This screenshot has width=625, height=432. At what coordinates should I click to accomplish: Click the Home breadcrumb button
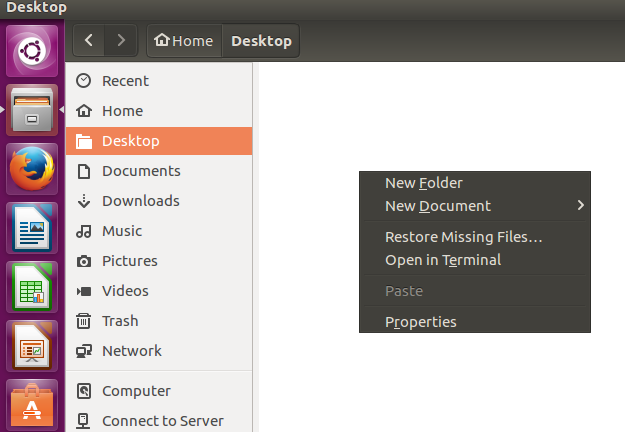(184, 41)
